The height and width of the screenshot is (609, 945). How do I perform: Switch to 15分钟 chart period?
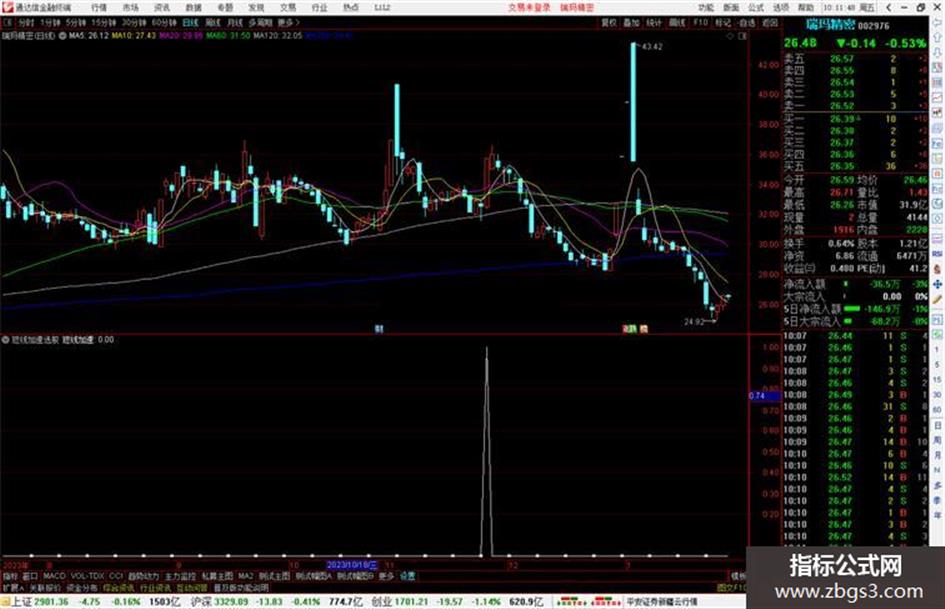click(x=104, y=22)
